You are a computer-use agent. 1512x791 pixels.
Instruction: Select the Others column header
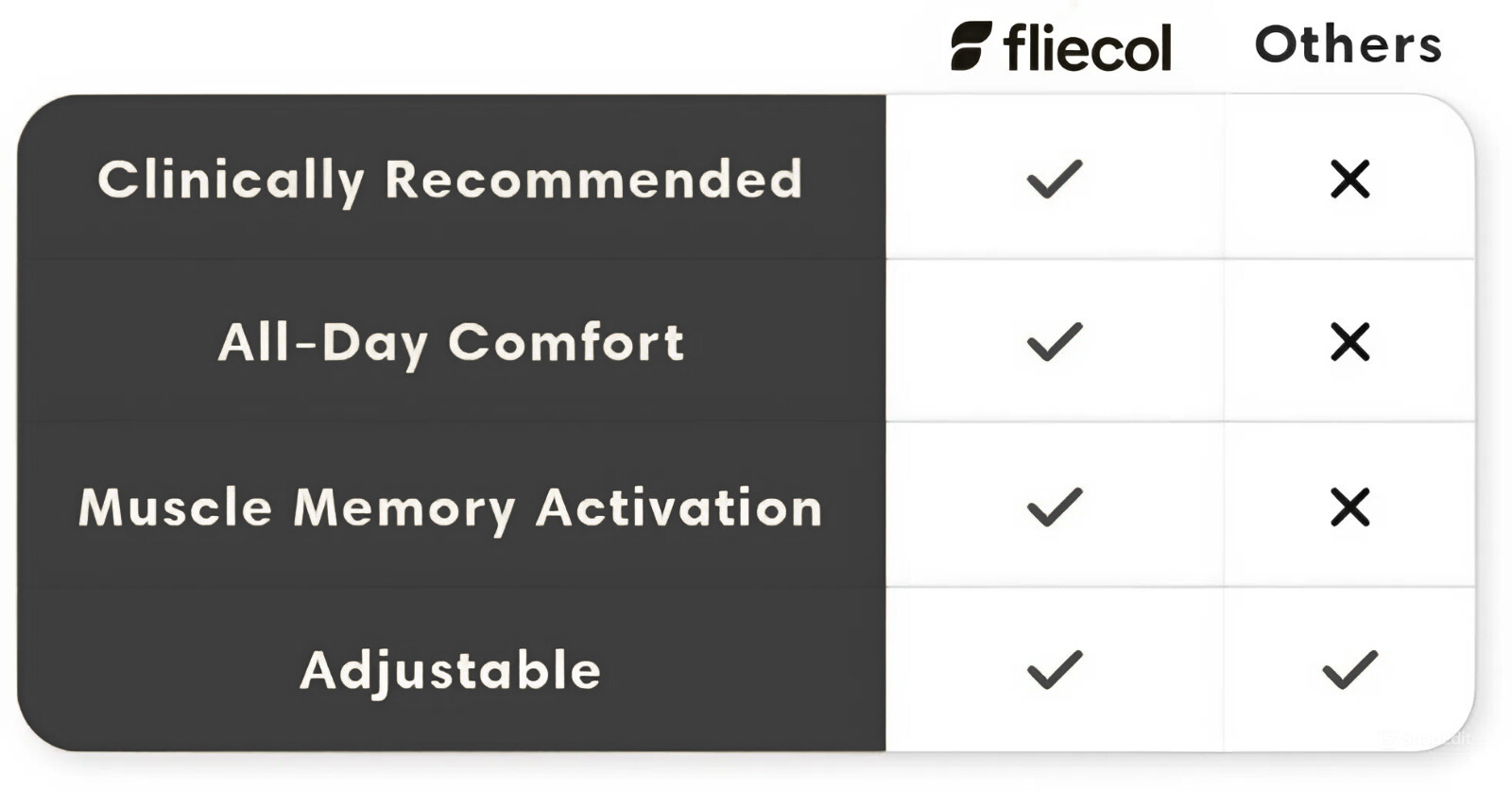1348,44
